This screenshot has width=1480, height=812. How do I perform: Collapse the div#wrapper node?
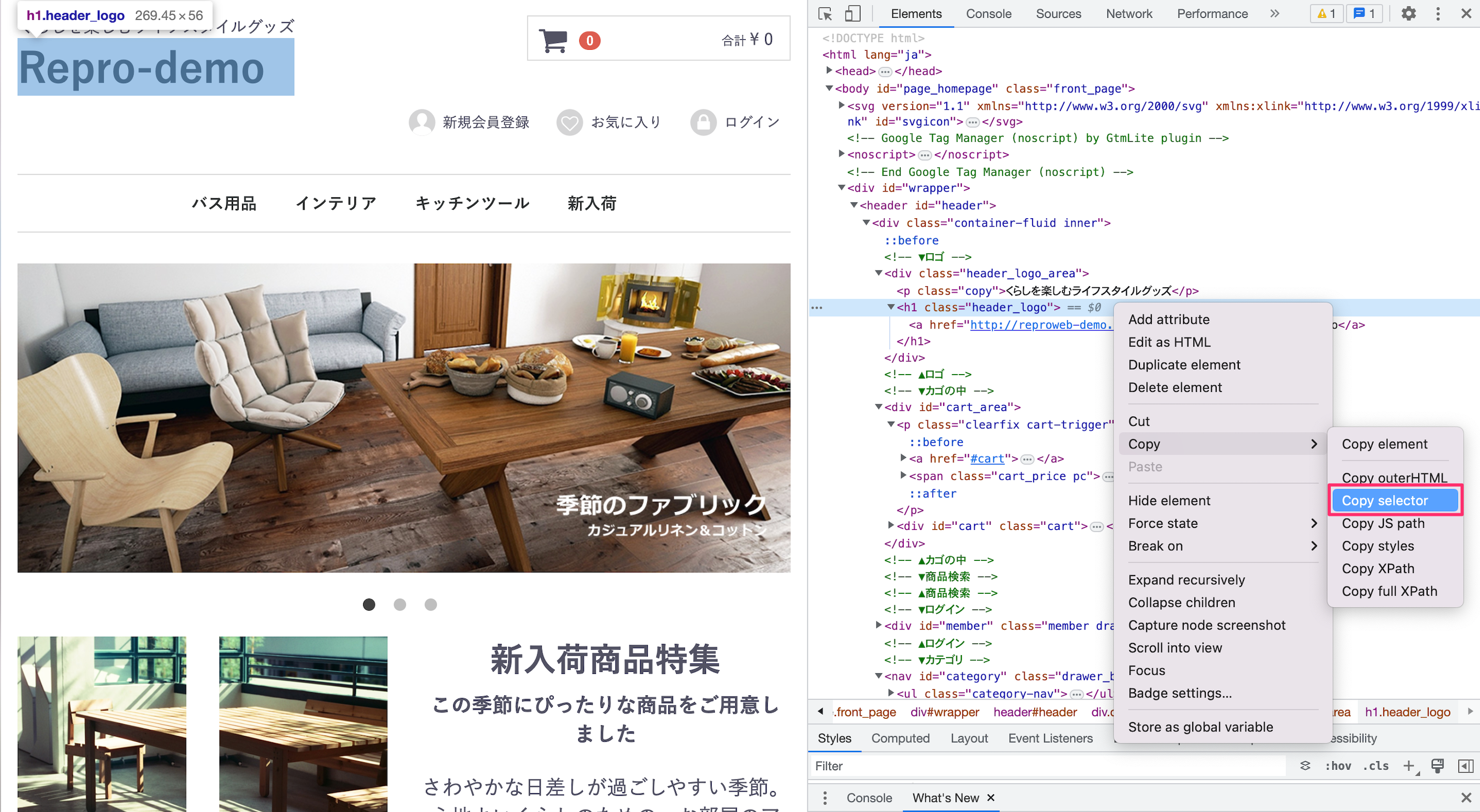(842, 188)
